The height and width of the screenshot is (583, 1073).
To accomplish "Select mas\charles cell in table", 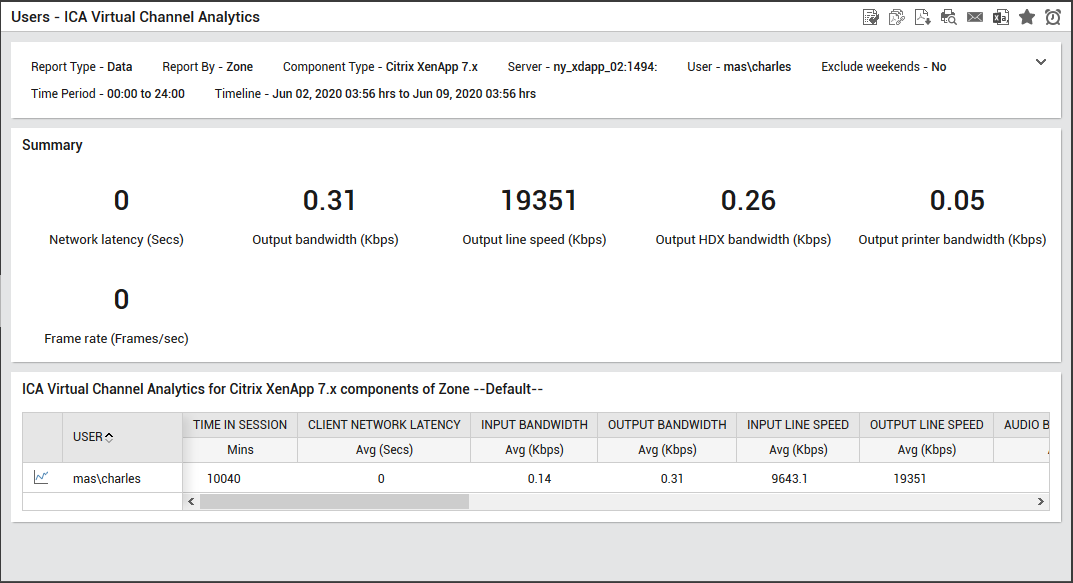I will [107, 478].
